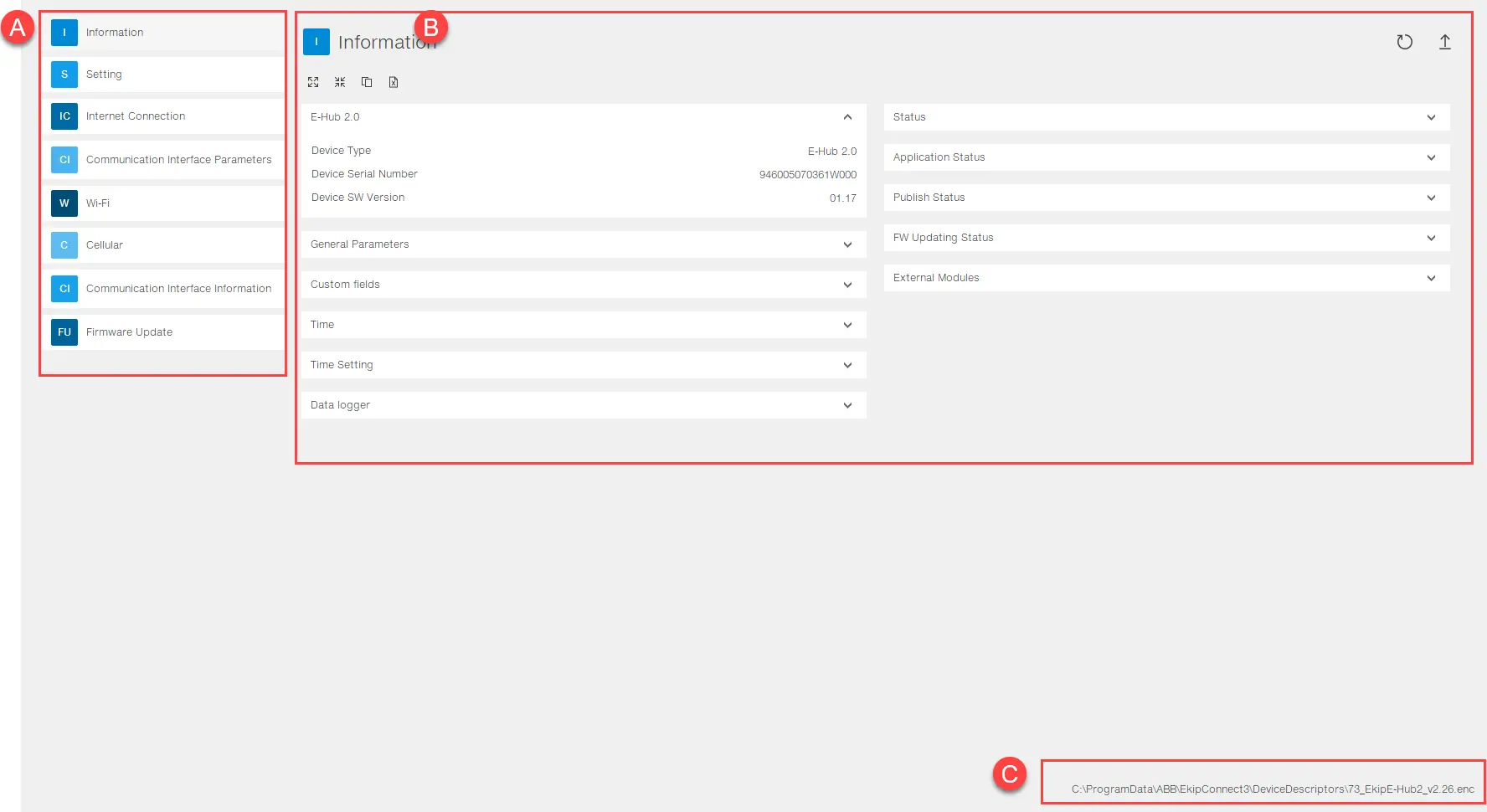
Task: Click the device serial number value
Action: coord(807,175)
